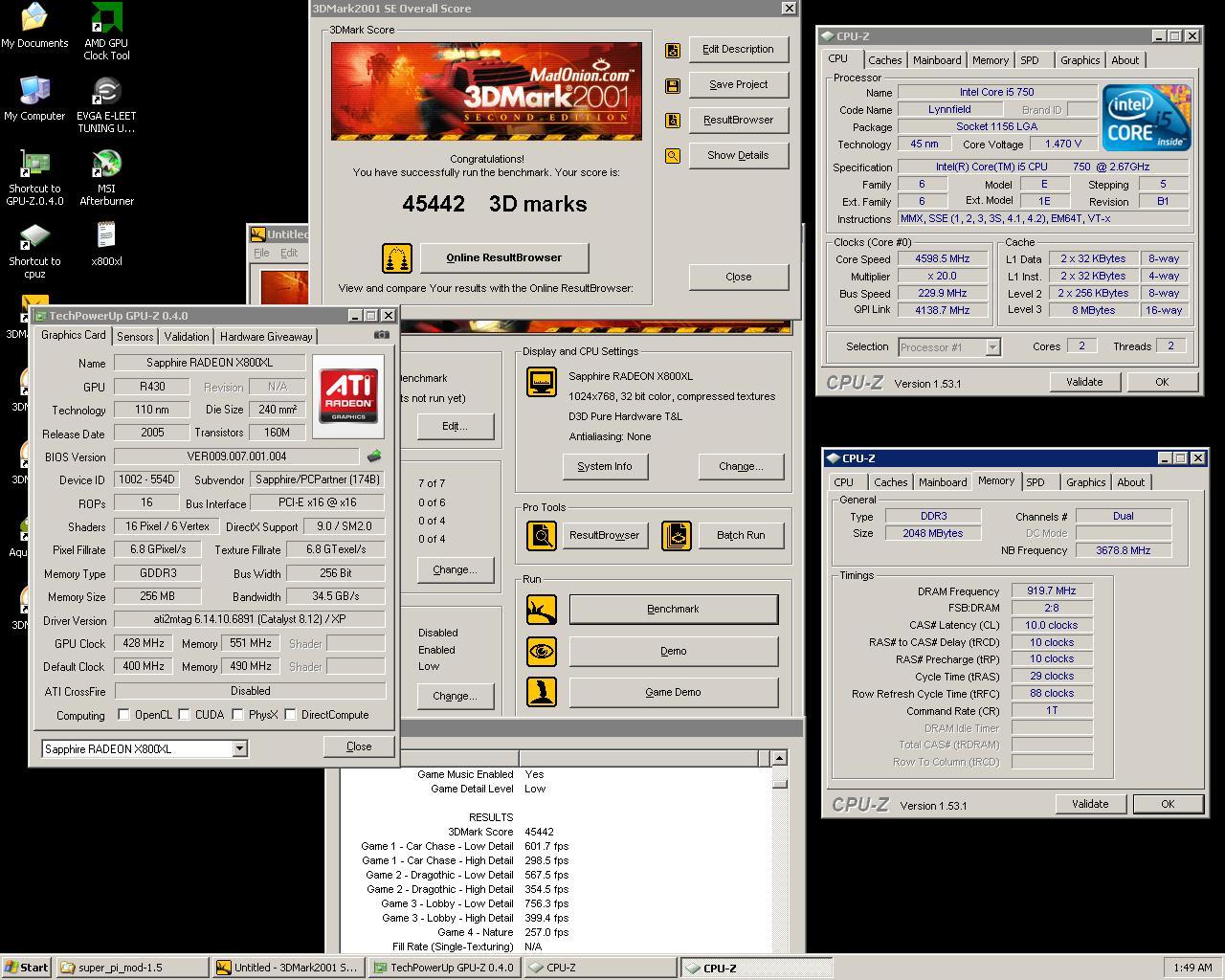Click the Game Demo joystick icon
This screenshot has width=1225, height=980.
coord(542,692)
